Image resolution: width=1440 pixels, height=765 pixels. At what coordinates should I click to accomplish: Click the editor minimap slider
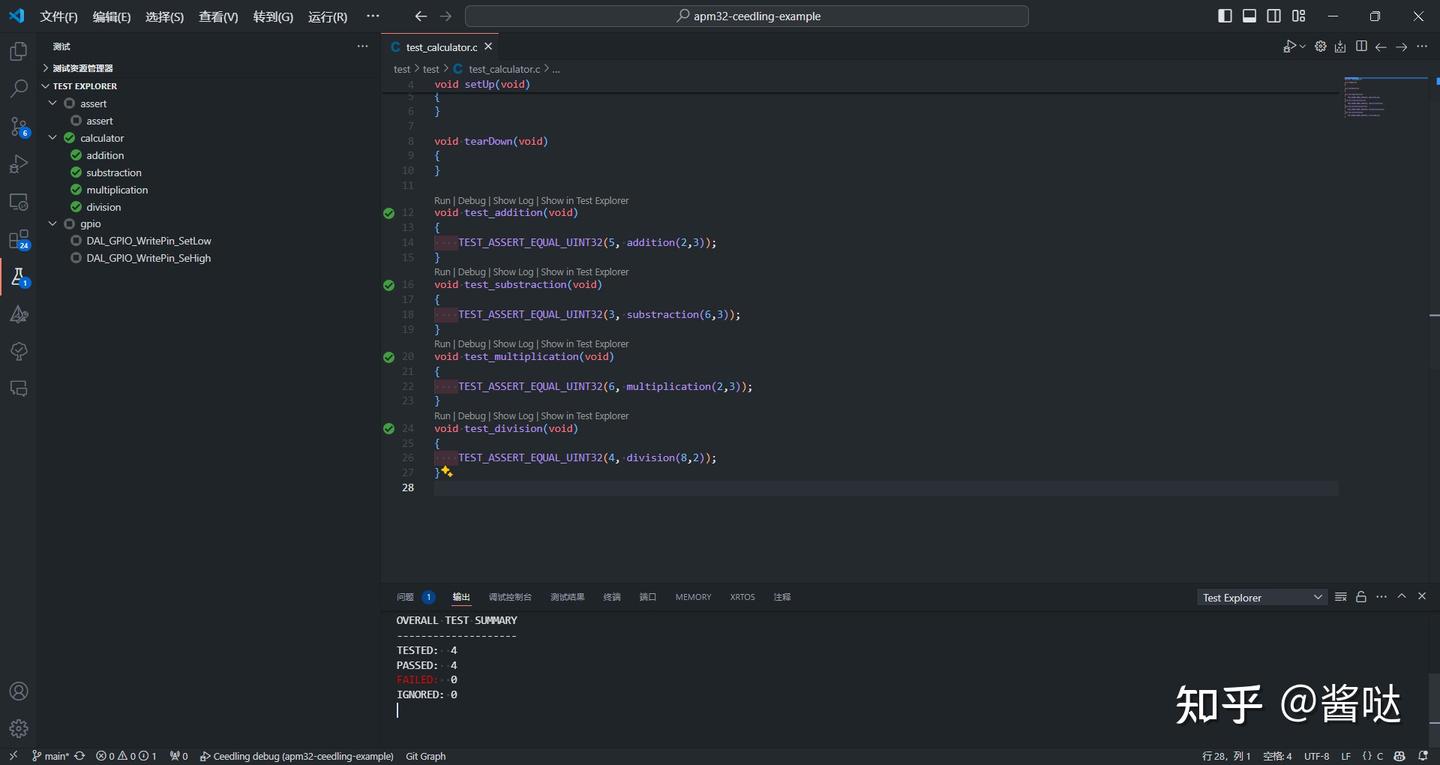click(x=1385, y=98)
